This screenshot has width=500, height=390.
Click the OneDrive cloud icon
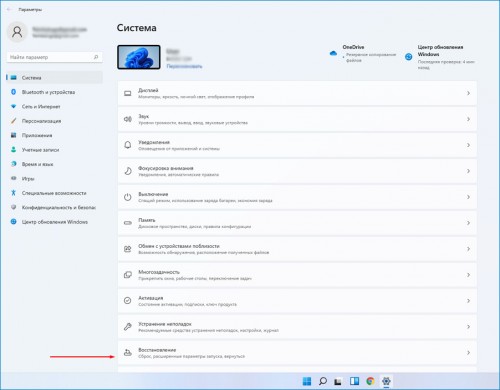(333, 53)
